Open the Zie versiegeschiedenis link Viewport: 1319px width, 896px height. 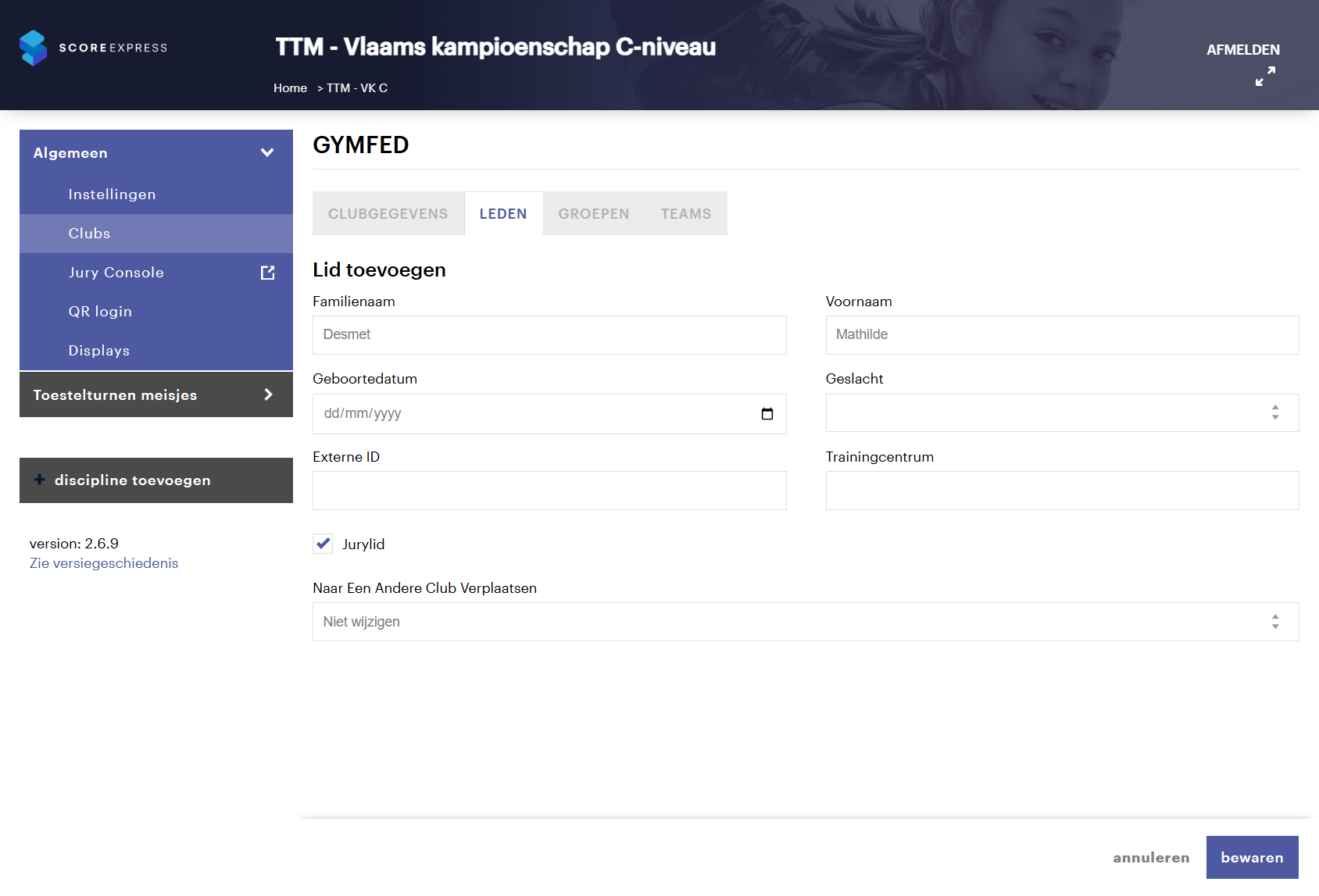tap(104, 563)
